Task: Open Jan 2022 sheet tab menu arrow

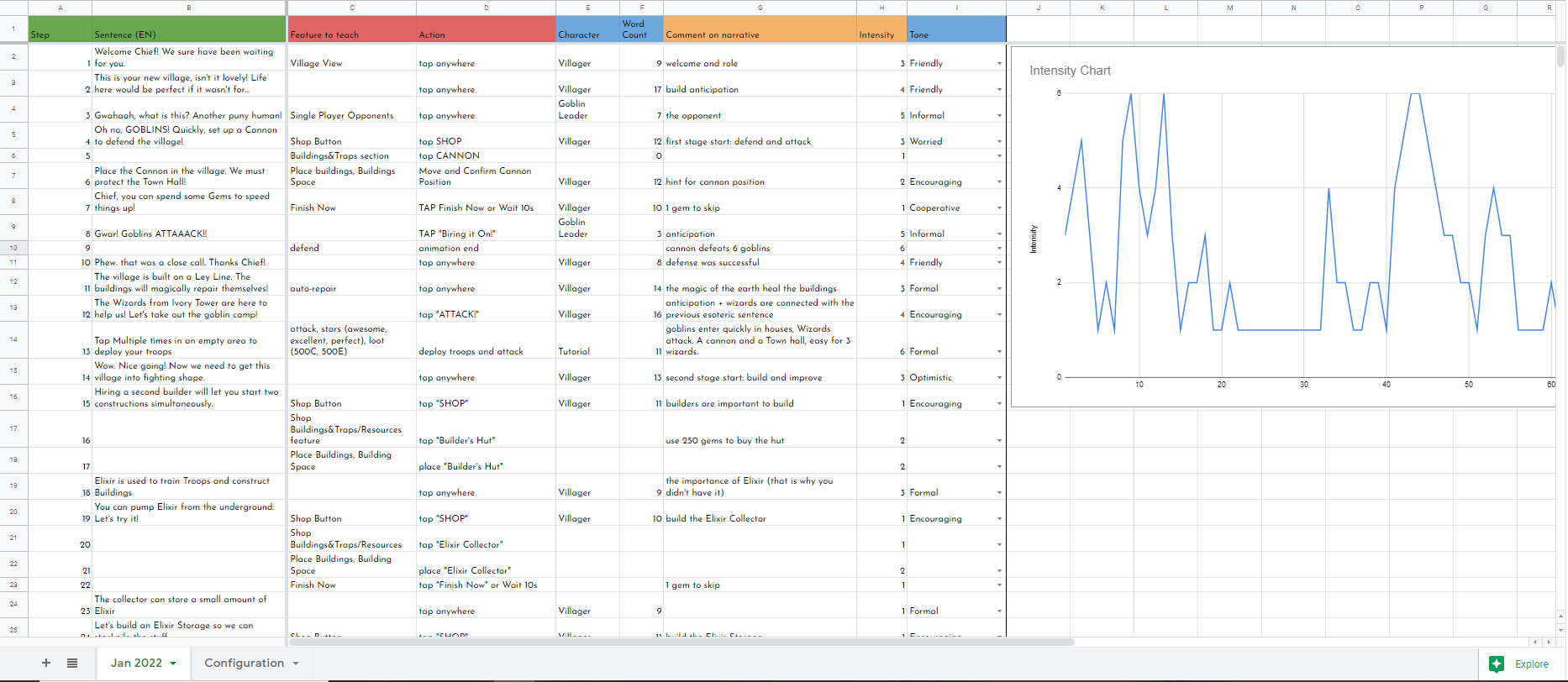Action: click(173, 664)
